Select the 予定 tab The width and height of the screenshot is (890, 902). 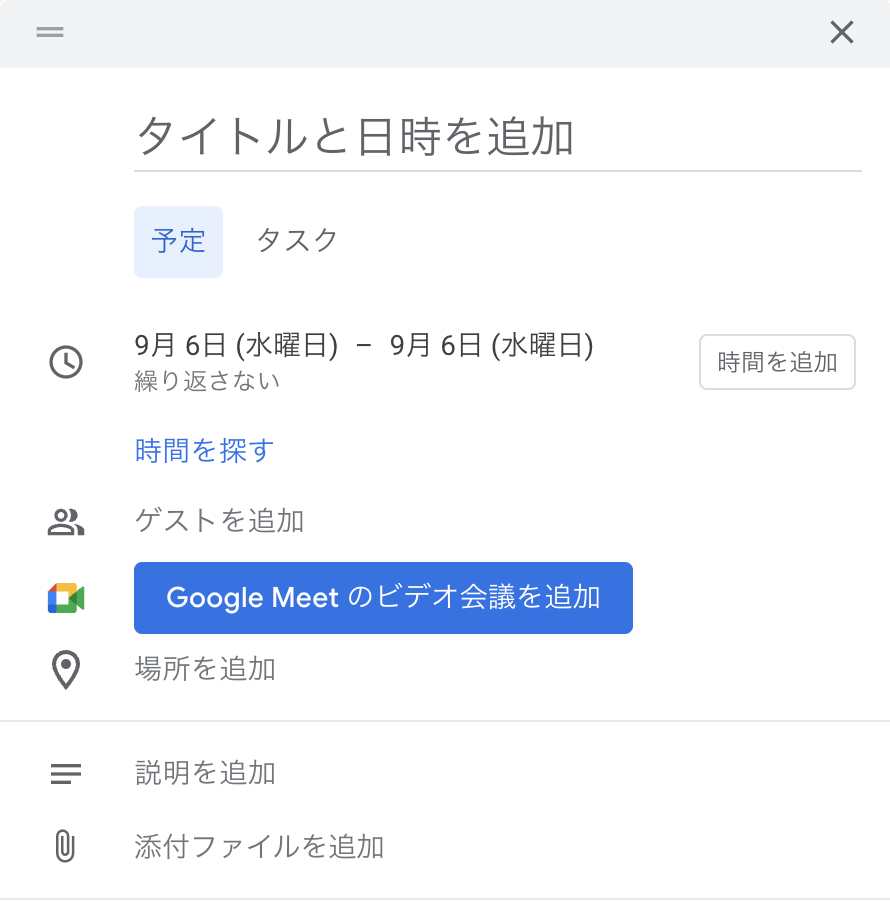pos(178,241)
